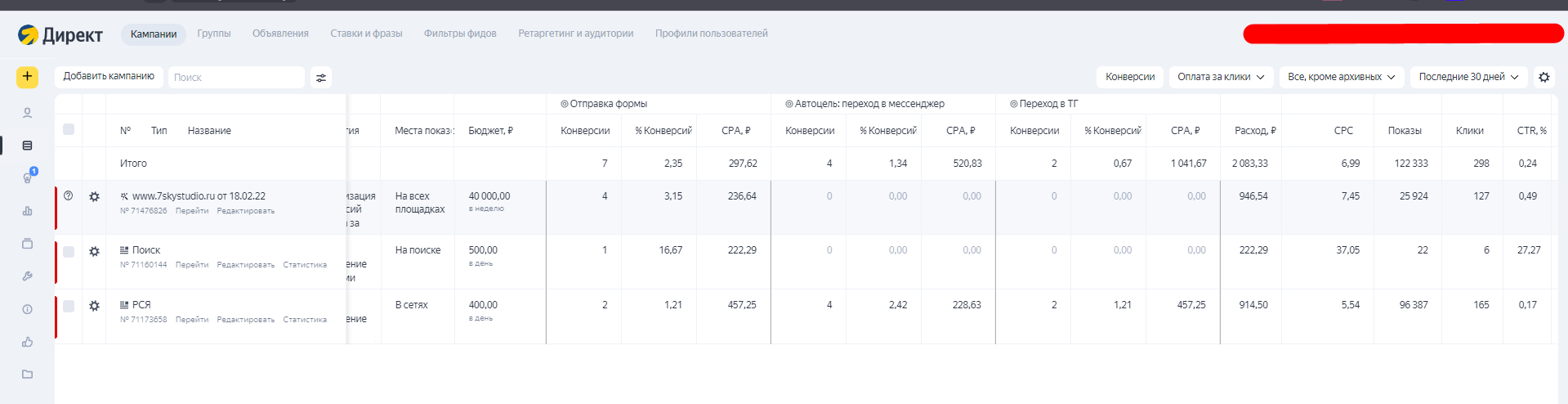Click the Добавить кампанию button
The width and height of the screenshot is (1568, 404).
(x=109, y=76)
